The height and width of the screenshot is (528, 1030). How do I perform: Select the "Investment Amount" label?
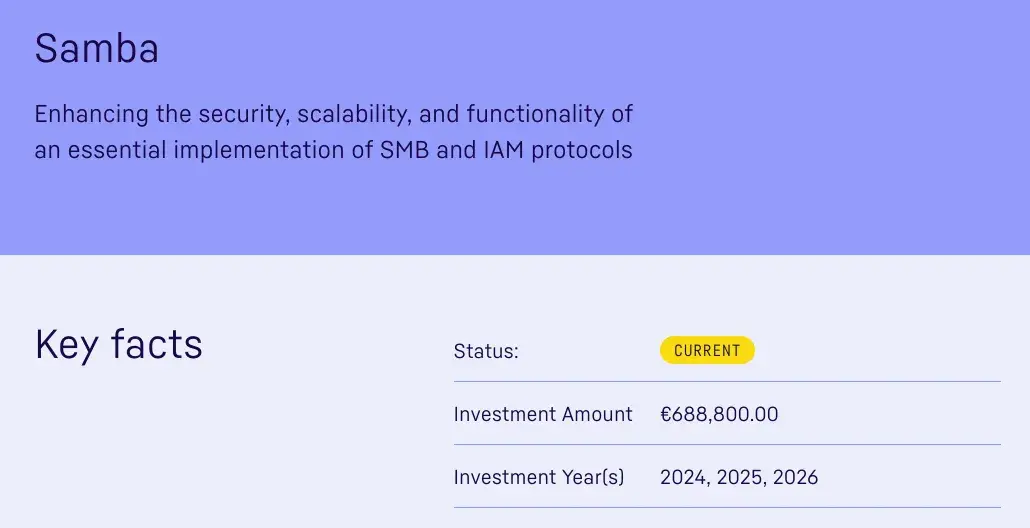543,414
